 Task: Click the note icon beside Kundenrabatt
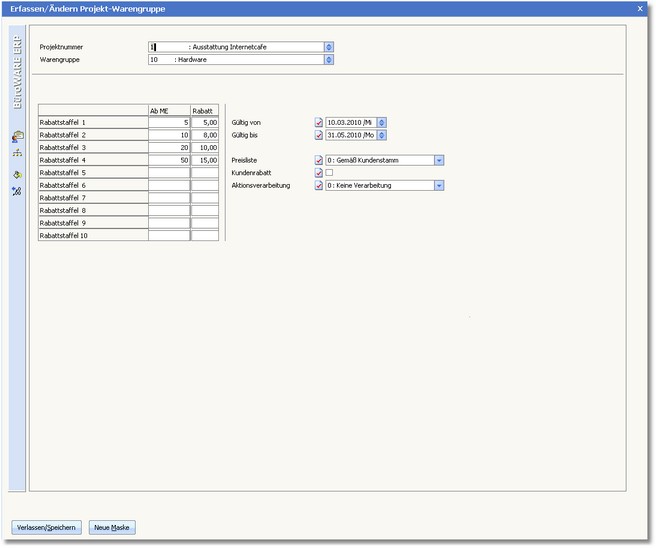pos(319,172)
